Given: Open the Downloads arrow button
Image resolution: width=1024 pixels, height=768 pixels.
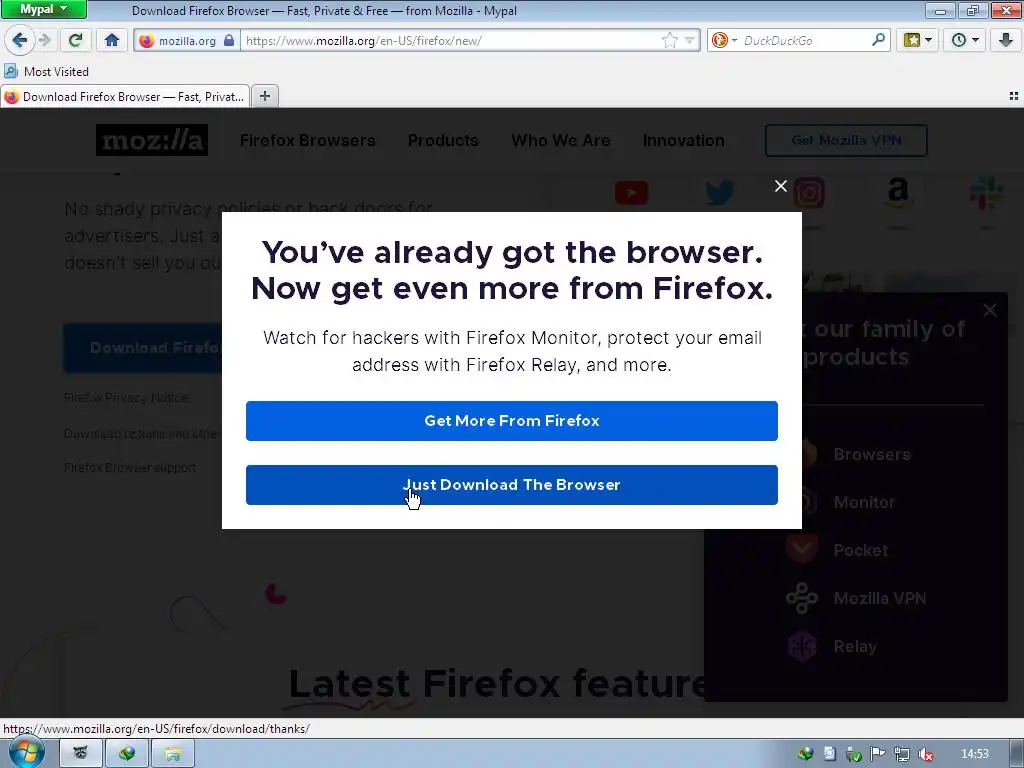Looking at the screenshot, I should (x=1006, y=40).
